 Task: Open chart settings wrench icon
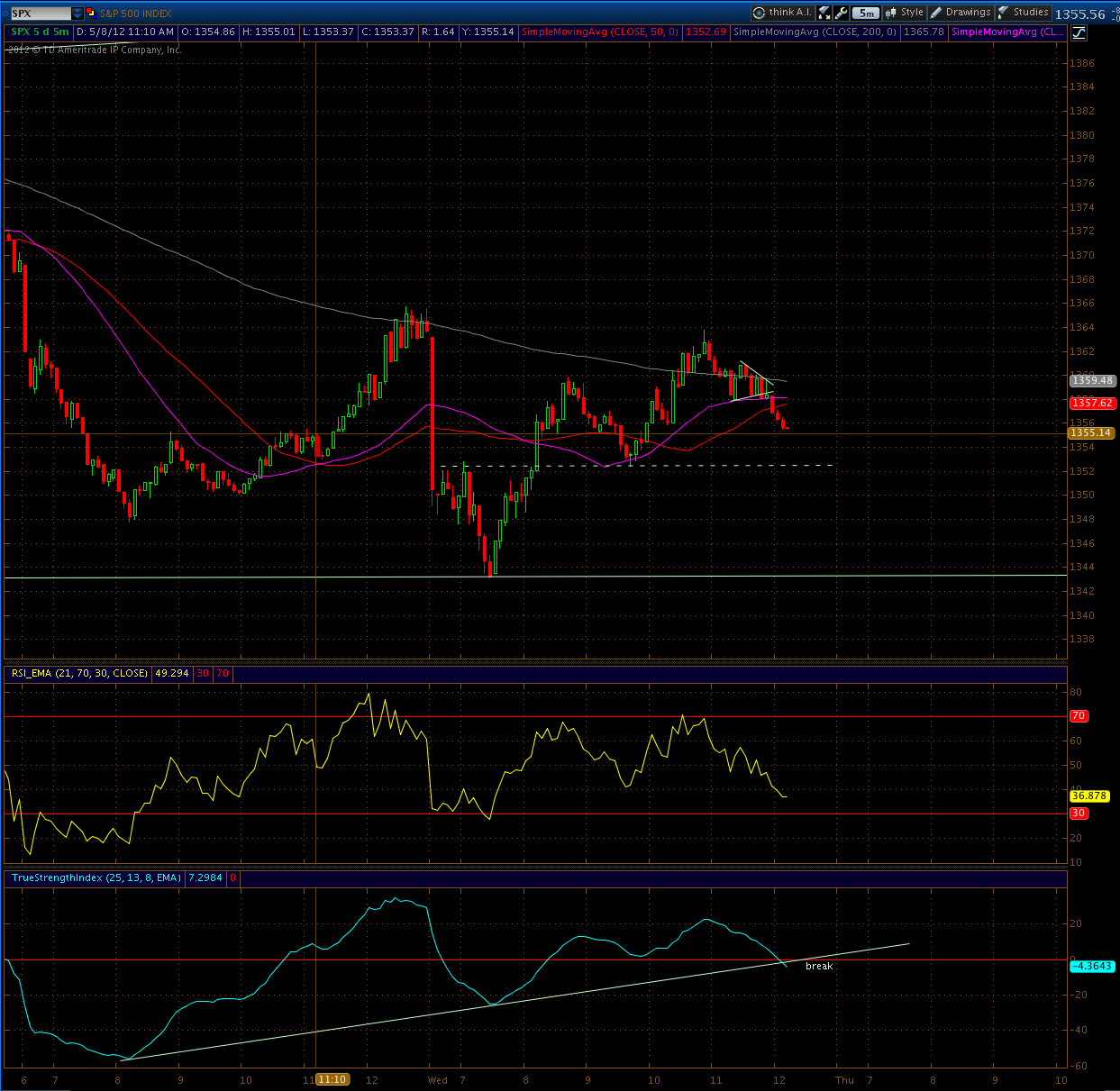[842, 13]
